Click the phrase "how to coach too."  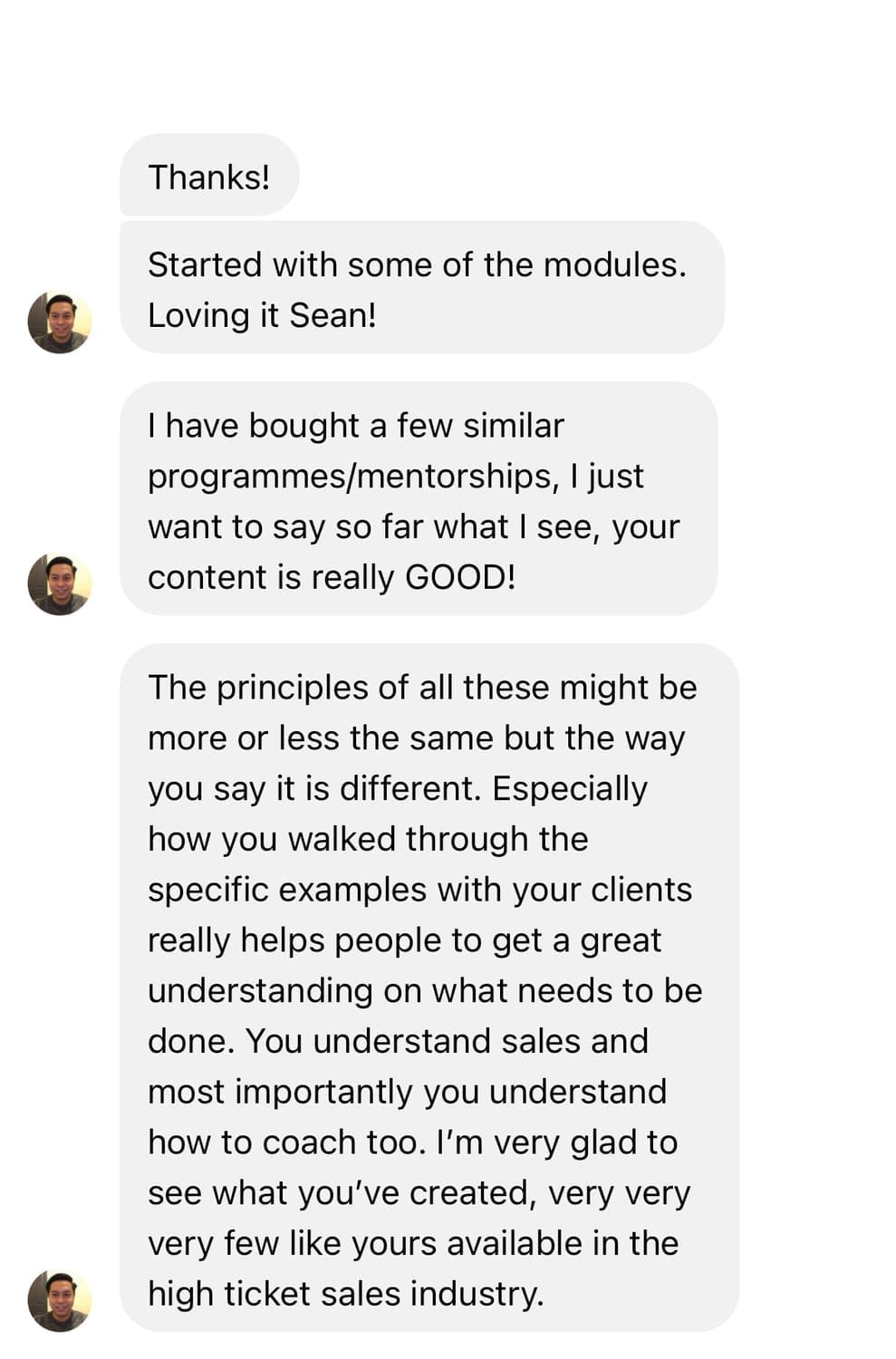click(x=287, y=1142)
